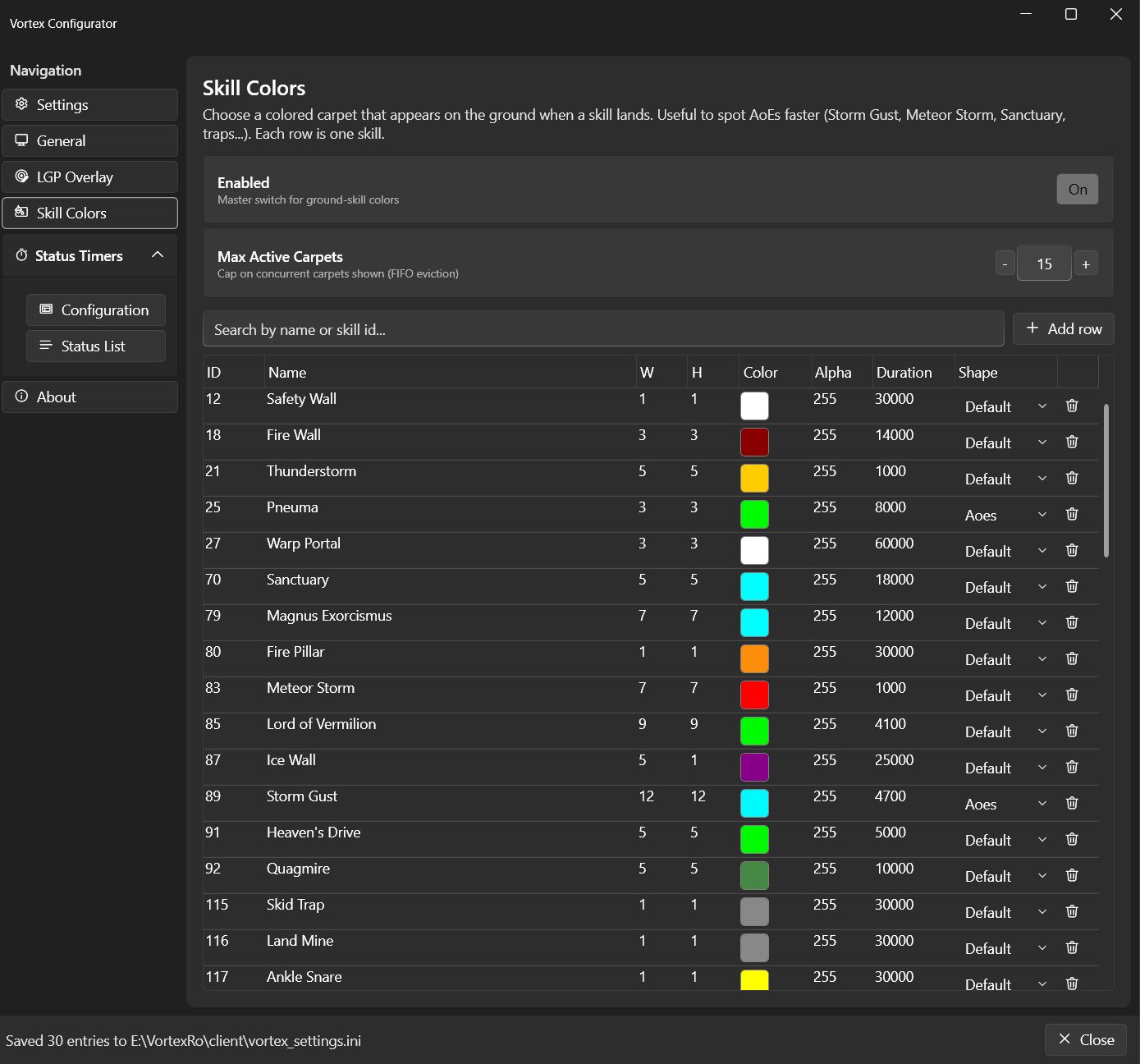Delete the Pneuma skill row
Viewport: 1140px width, 1064px height.
click(1072, 514)
